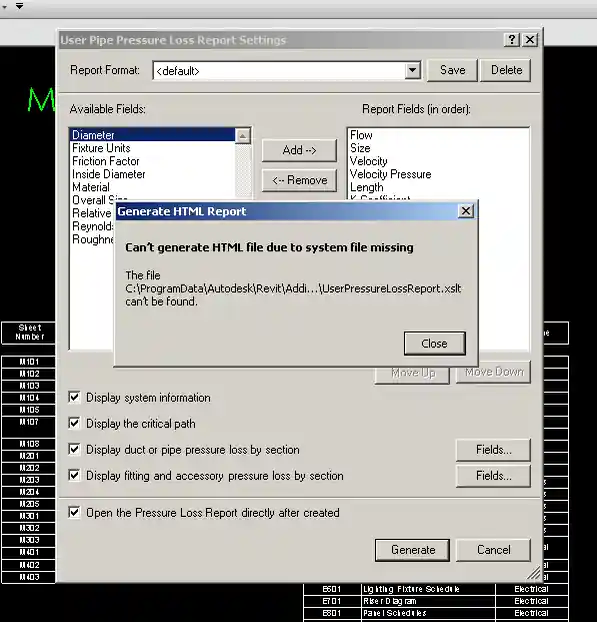Toggle duct or pipe pressure loss checkbox
Viewport: 597px width, 622px height.
point(74,449)
